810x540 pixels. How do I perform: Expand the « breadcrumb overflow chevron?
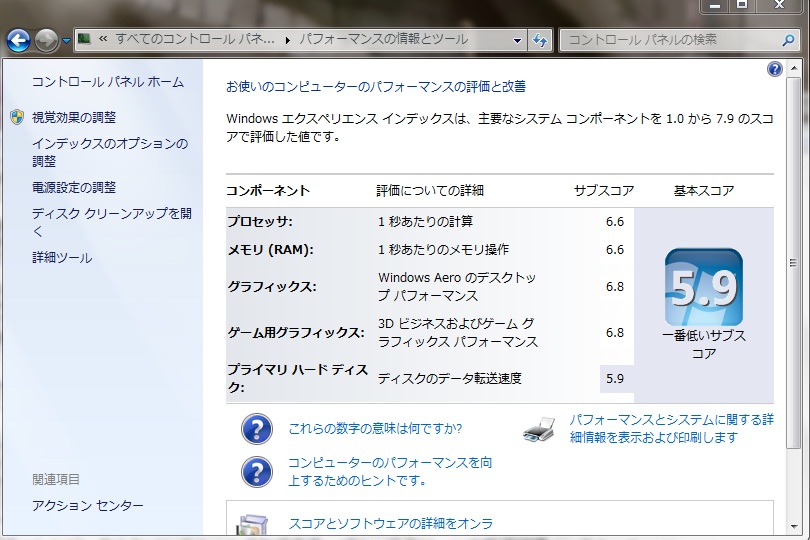click(103, 39)
